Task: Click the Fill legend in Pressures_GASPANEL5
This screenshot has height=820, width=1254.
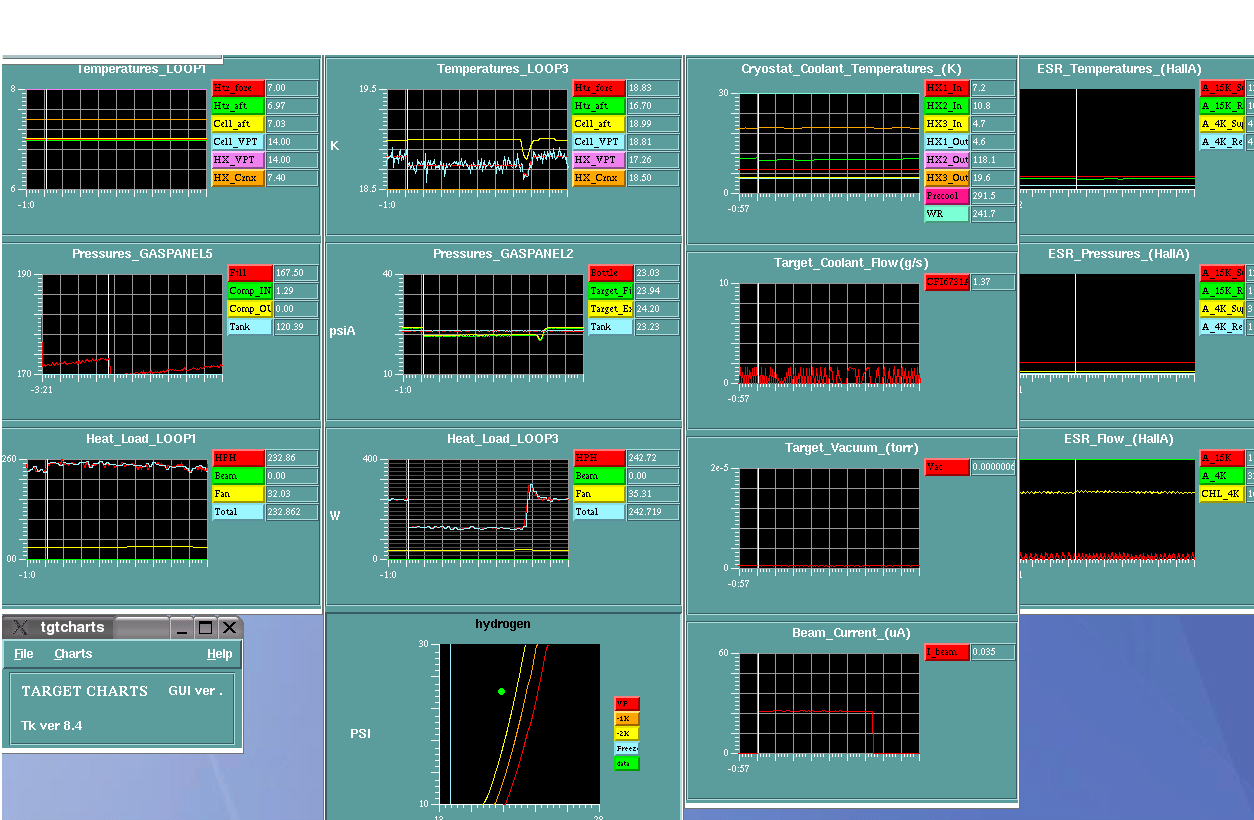Action: tap(250, 273)
